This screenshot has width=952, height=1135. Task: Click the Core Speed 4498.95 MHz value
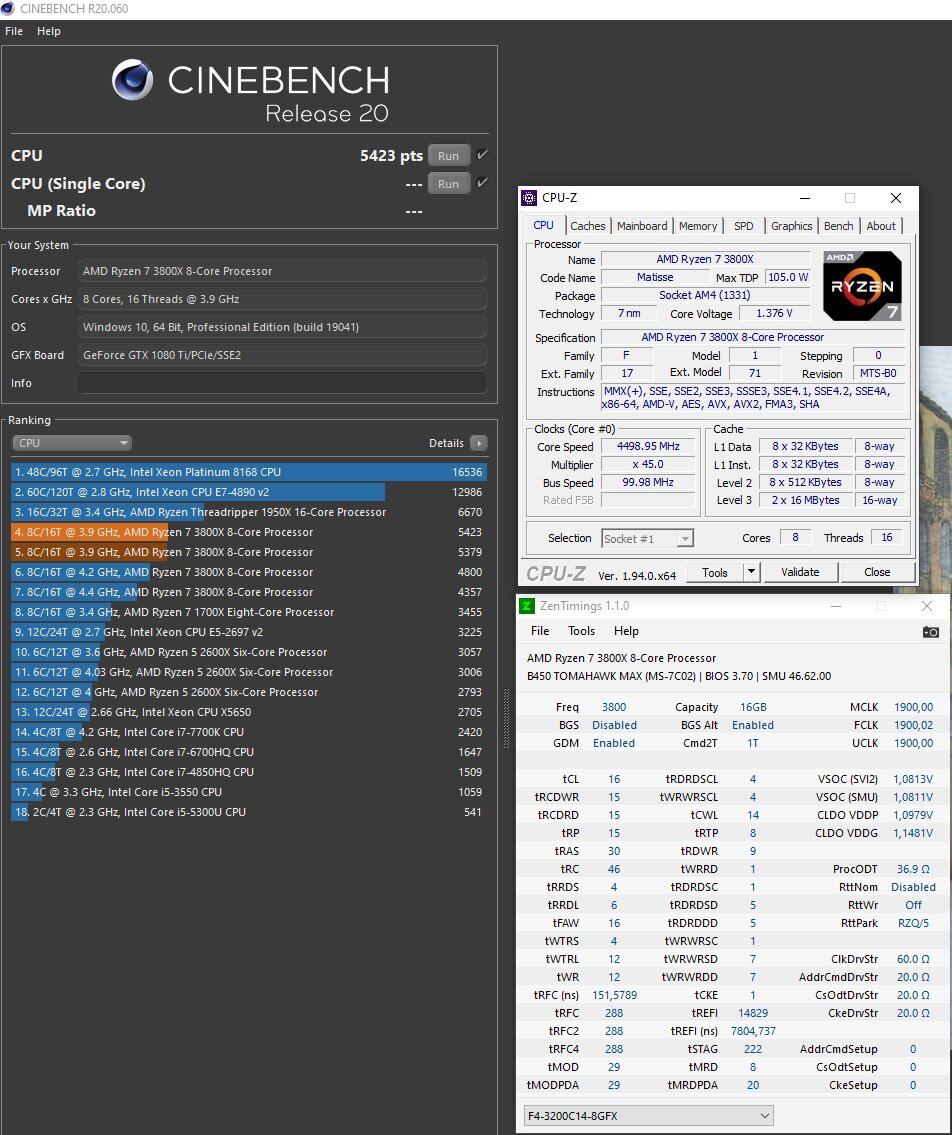tap(648, 447)
